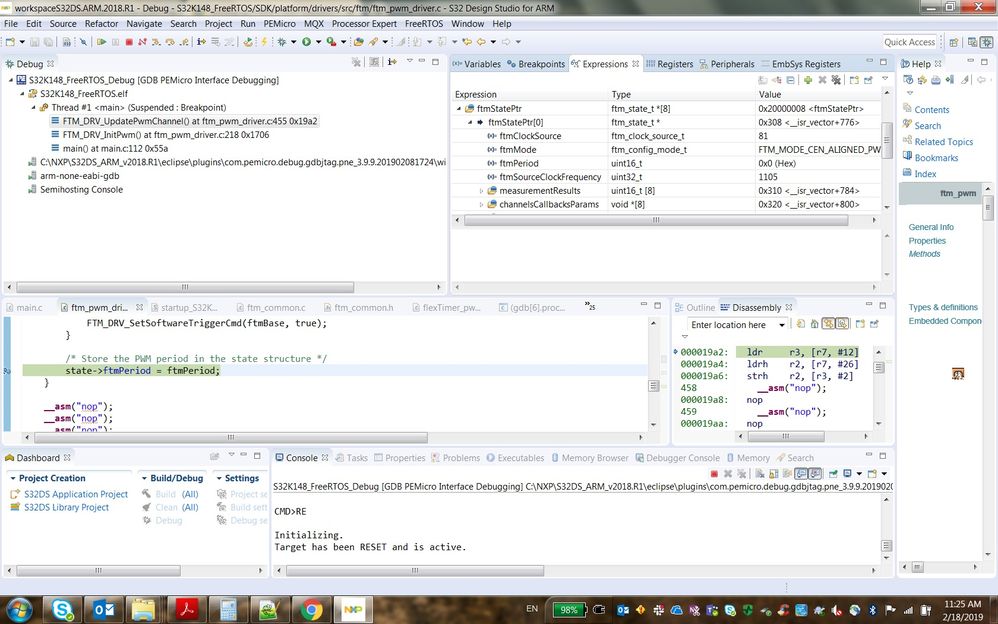The image size is (998, 624).
Task: Click the Console horizontal scrollbar thumb
Action: [x=415, y=571]
